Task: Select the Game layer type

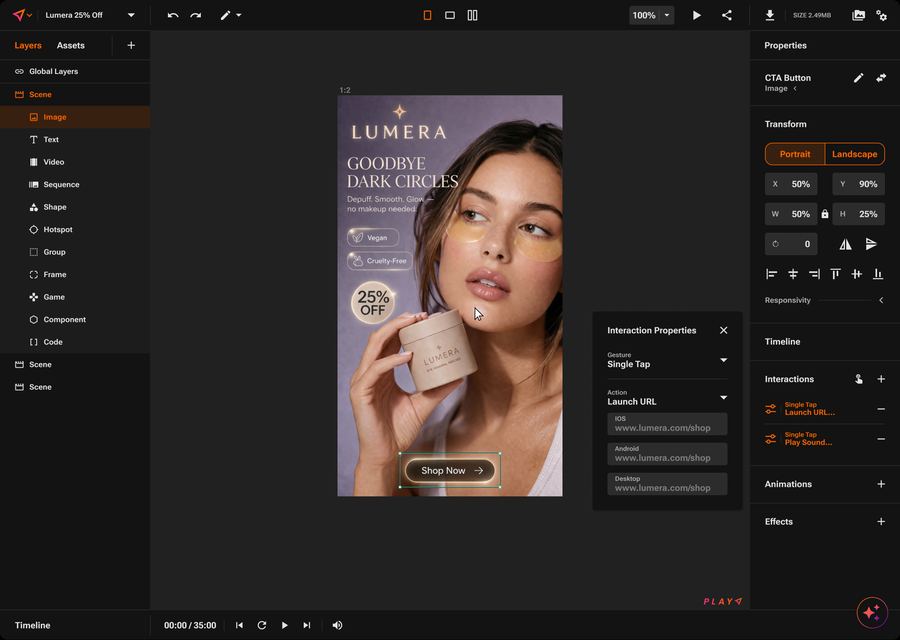Action: coord(75,297)
